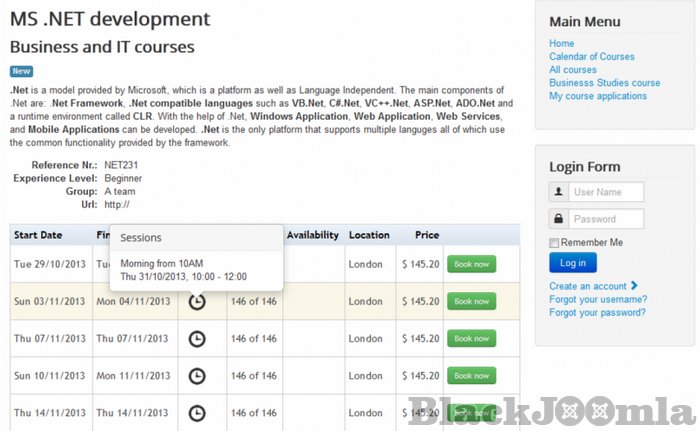Click the blue New badge
This screenshot has width=700, height=431.
(22, 71)
